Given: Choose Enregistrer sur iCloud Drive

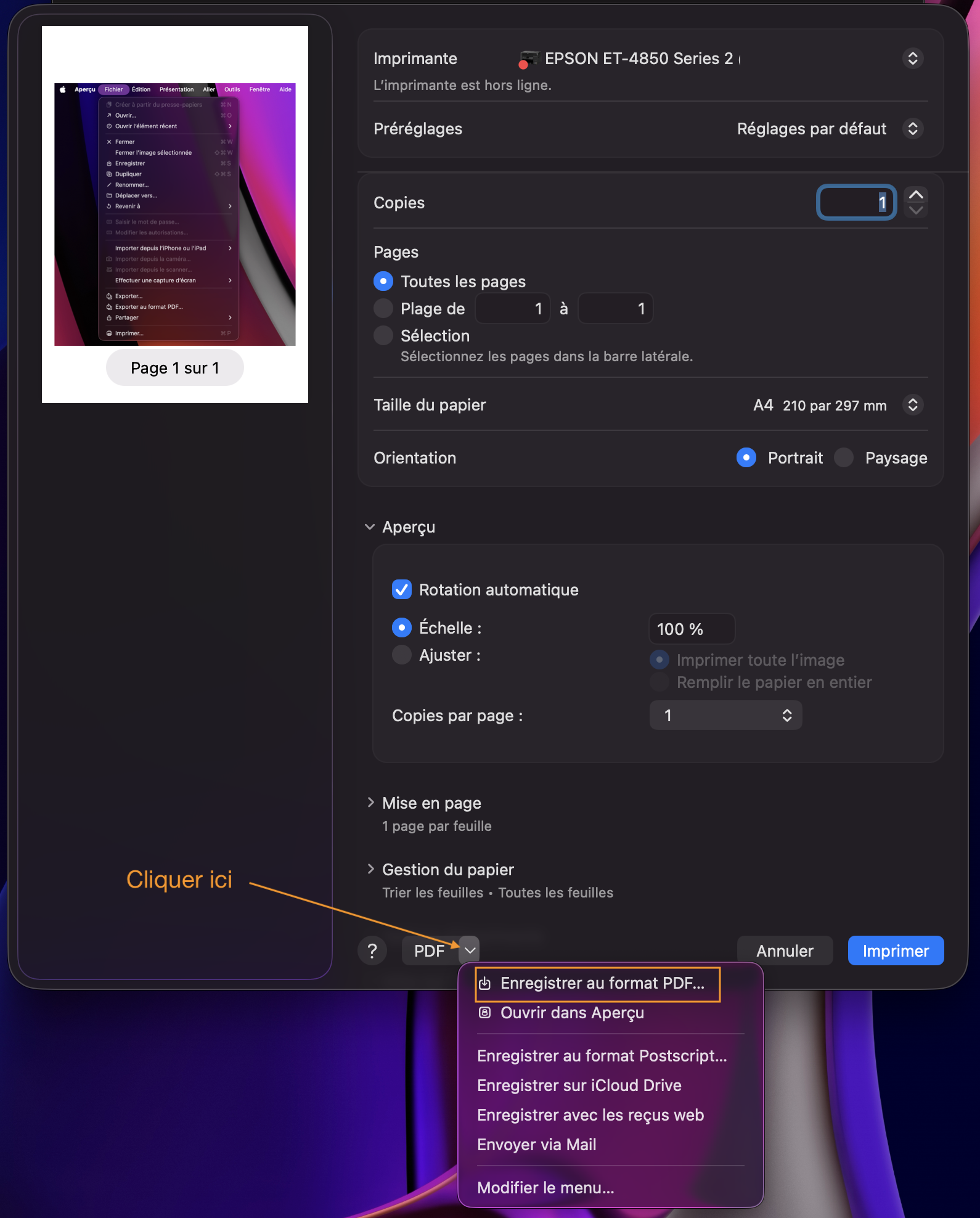Looking at the screenshot, I should click(579, 1085).
